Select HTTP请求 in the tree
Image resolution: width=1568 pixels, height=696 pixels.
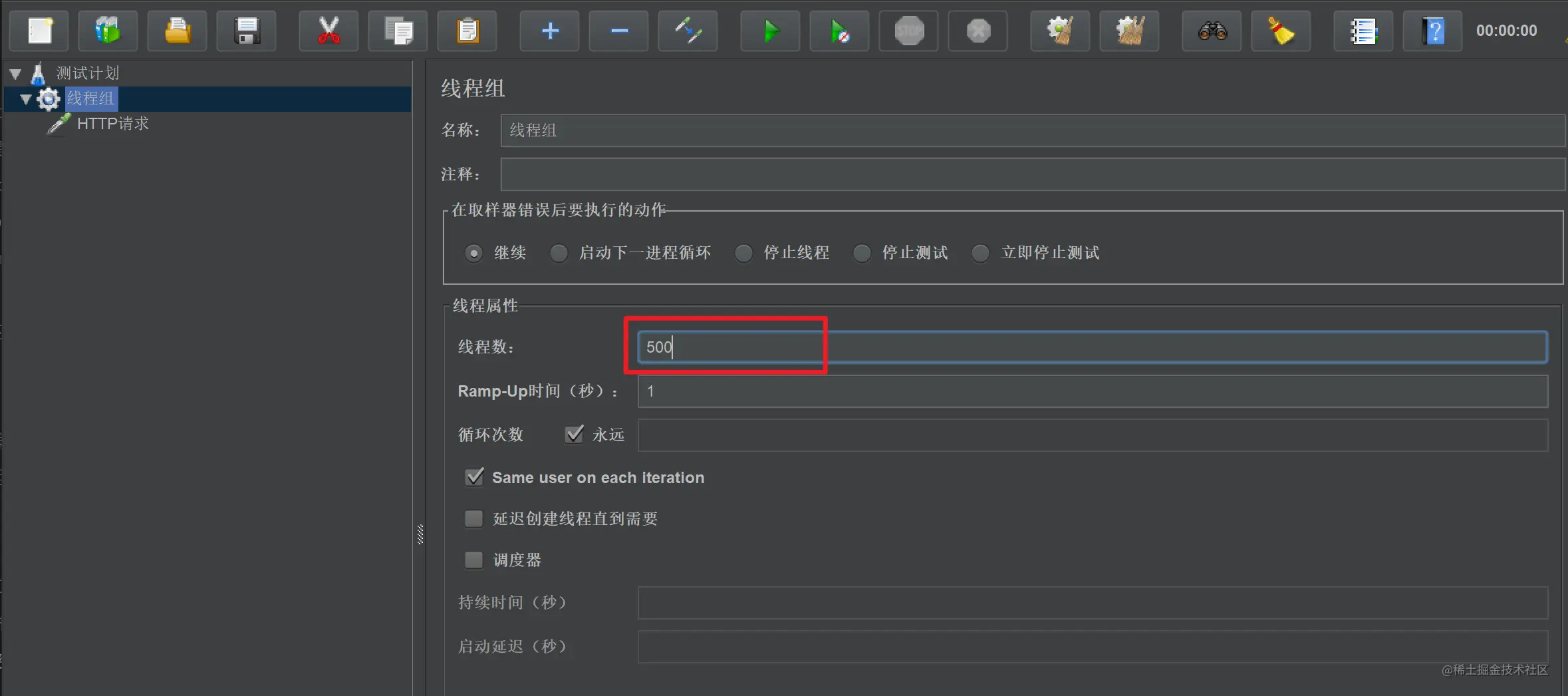click(x=113, y=124)
